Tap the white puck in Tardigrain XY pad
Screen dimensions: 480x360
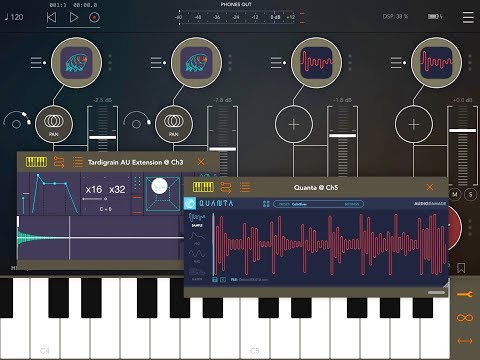coord(159,186)
